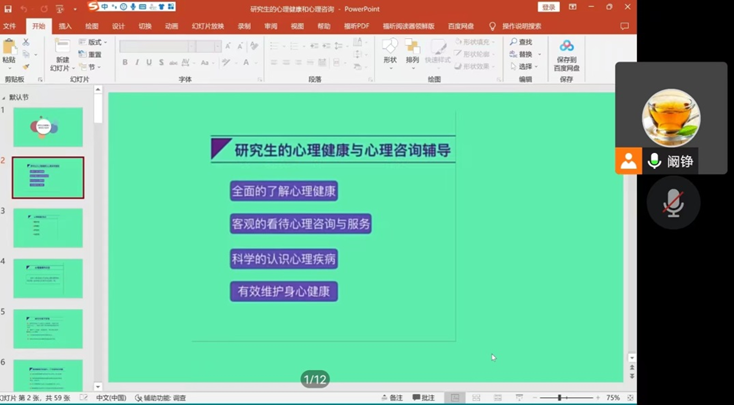
Task: Open the Insert ribbon tab
Action: pos(65,27)
